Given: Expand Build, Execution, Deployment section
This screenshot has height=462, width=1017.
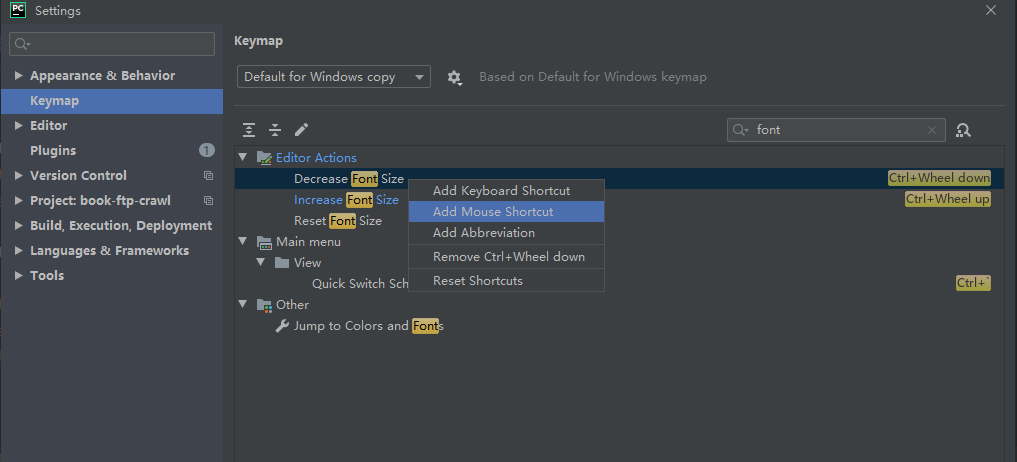Looking at the screenshot, I should tap(18, 226).
